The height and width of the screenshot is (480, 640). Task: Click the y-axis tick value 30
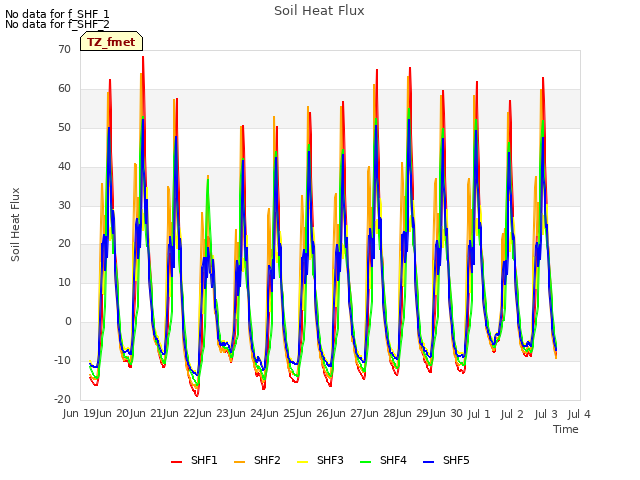[64, 205]
